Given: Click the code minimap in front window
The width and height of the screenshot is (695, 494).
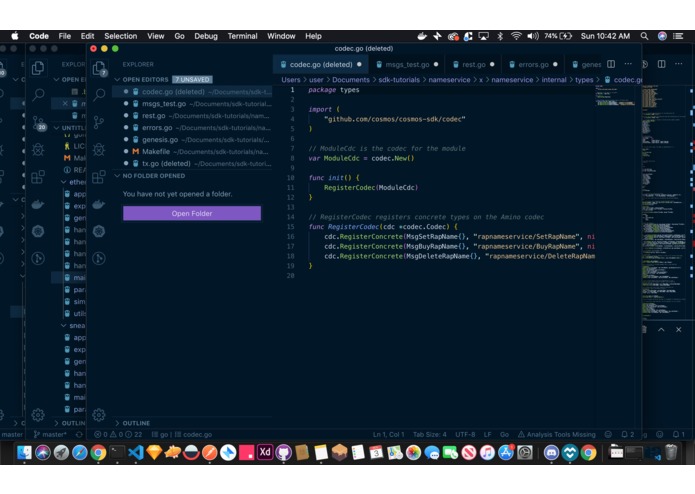Looking at the screenshot, I should coord(617,96).
